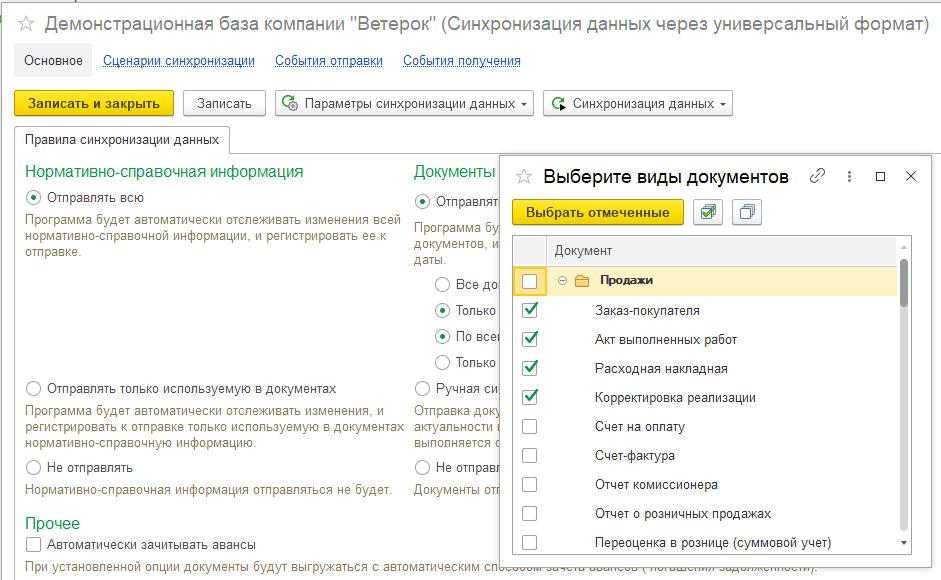Click the Выбрать отмеченные button
This screenshot has height=580, width=941.
597,212
